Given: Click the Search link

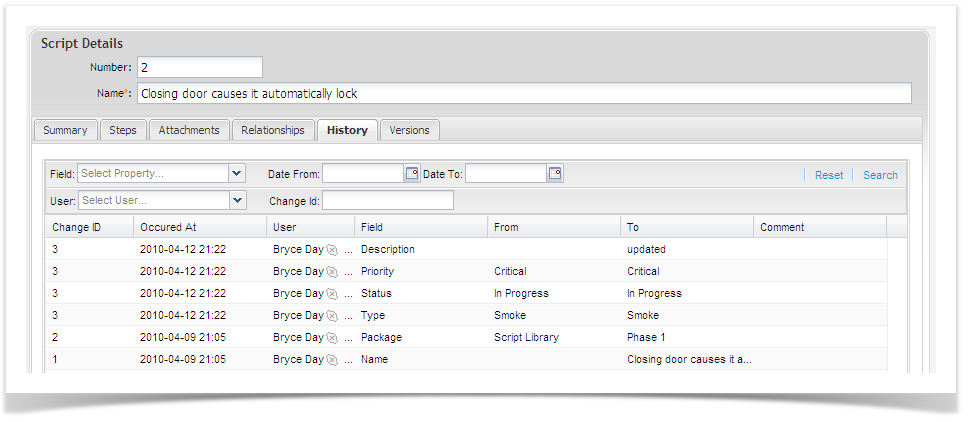Looking at the screenshot, I should [x=880, y=175].
